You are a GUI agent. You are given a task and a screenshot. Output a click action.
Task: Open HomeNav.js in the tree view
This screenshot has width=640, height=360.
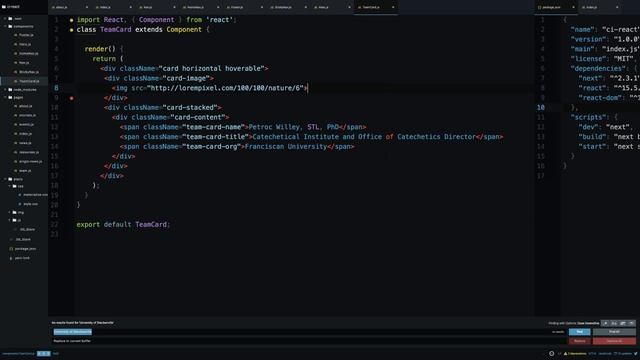click(29, 53)
